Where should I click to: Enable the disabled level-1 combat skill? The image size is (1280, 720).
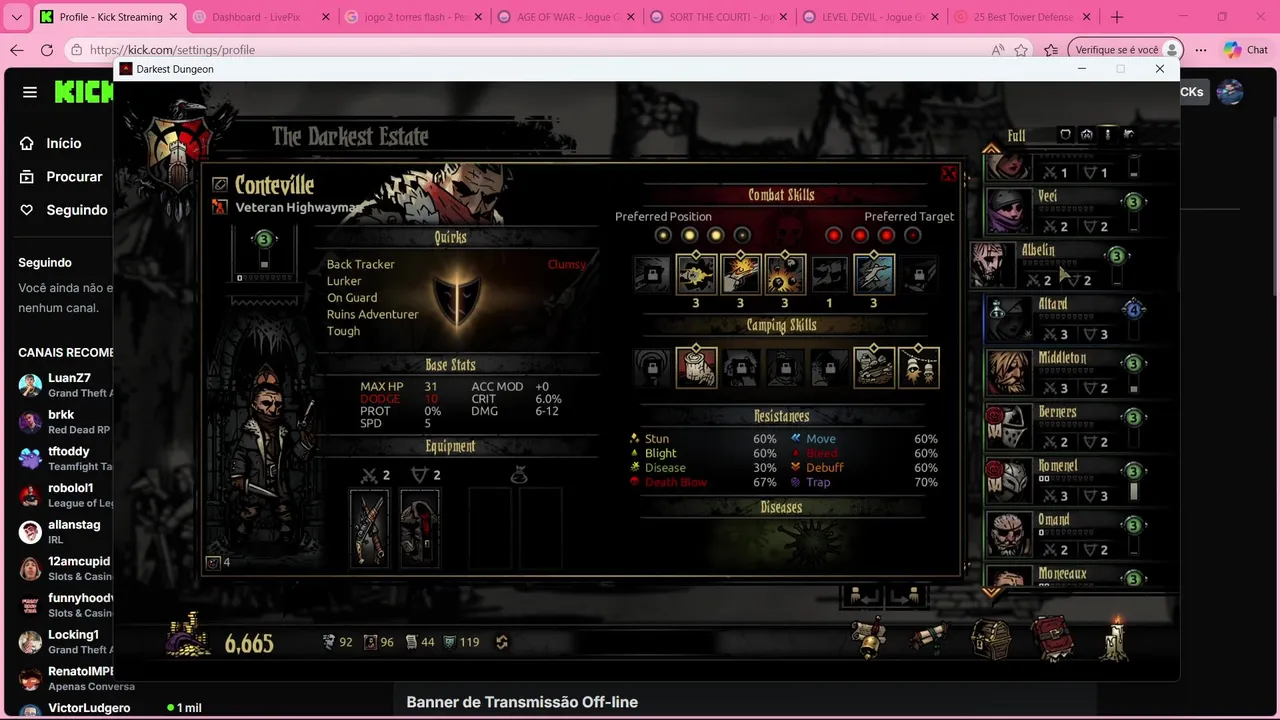click(x=828, y=274)
